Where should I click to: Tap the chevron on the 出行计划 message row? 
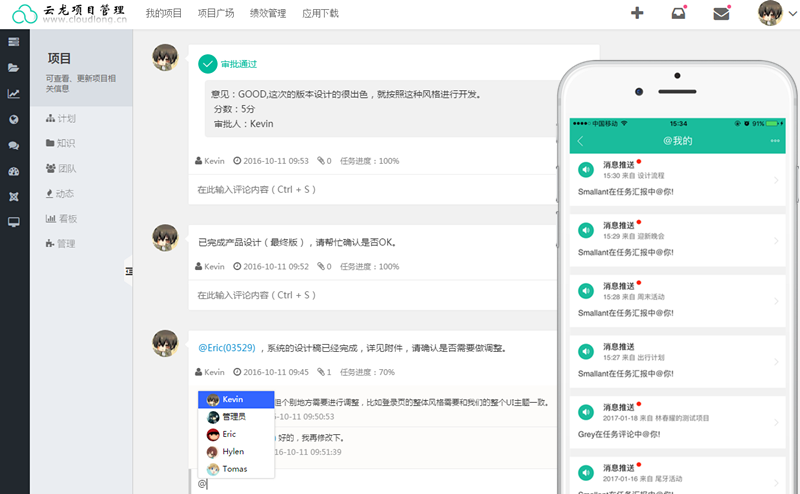point(776,362)
